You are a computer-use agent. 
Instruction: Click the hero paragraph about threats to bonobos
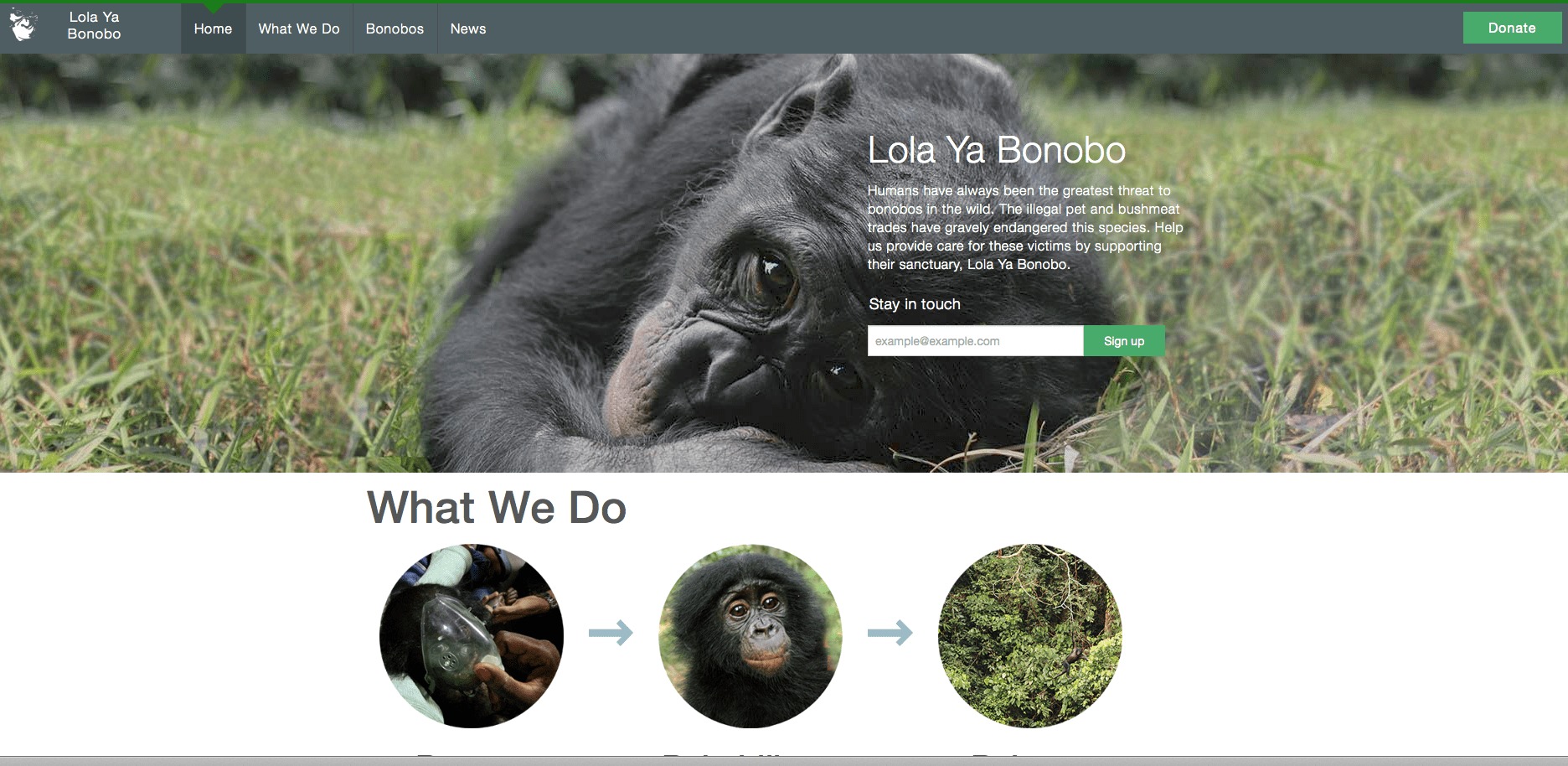[x=1025, y=227]
